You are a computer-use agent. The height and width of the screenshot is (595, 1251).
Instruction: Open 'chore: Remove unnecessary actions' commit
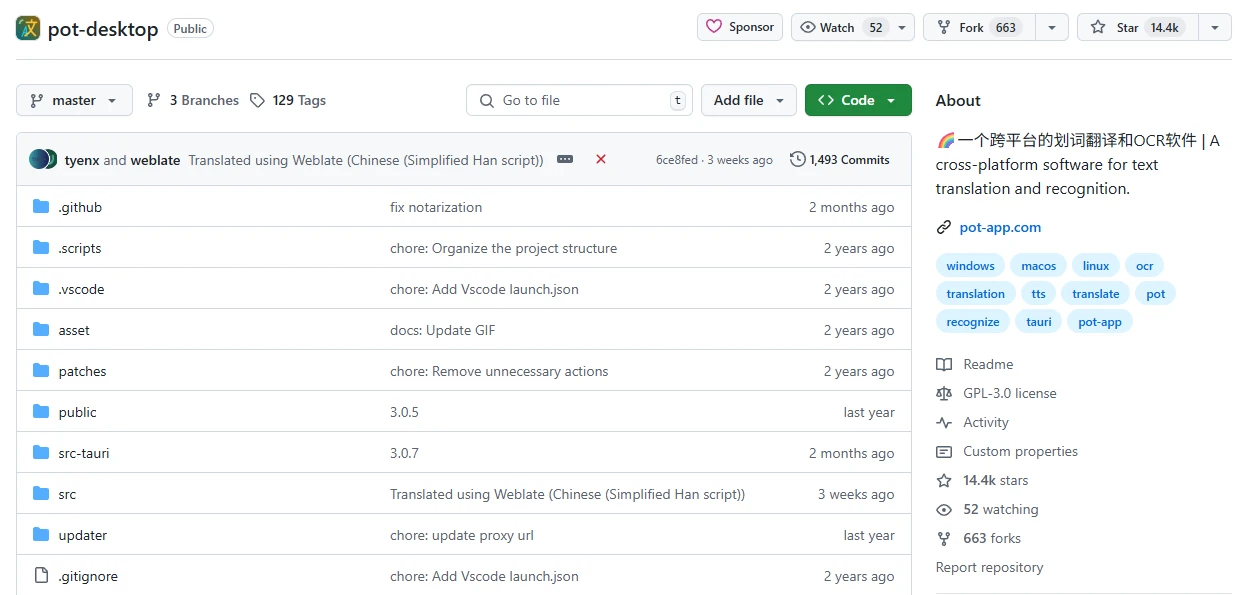pos(499,371)
